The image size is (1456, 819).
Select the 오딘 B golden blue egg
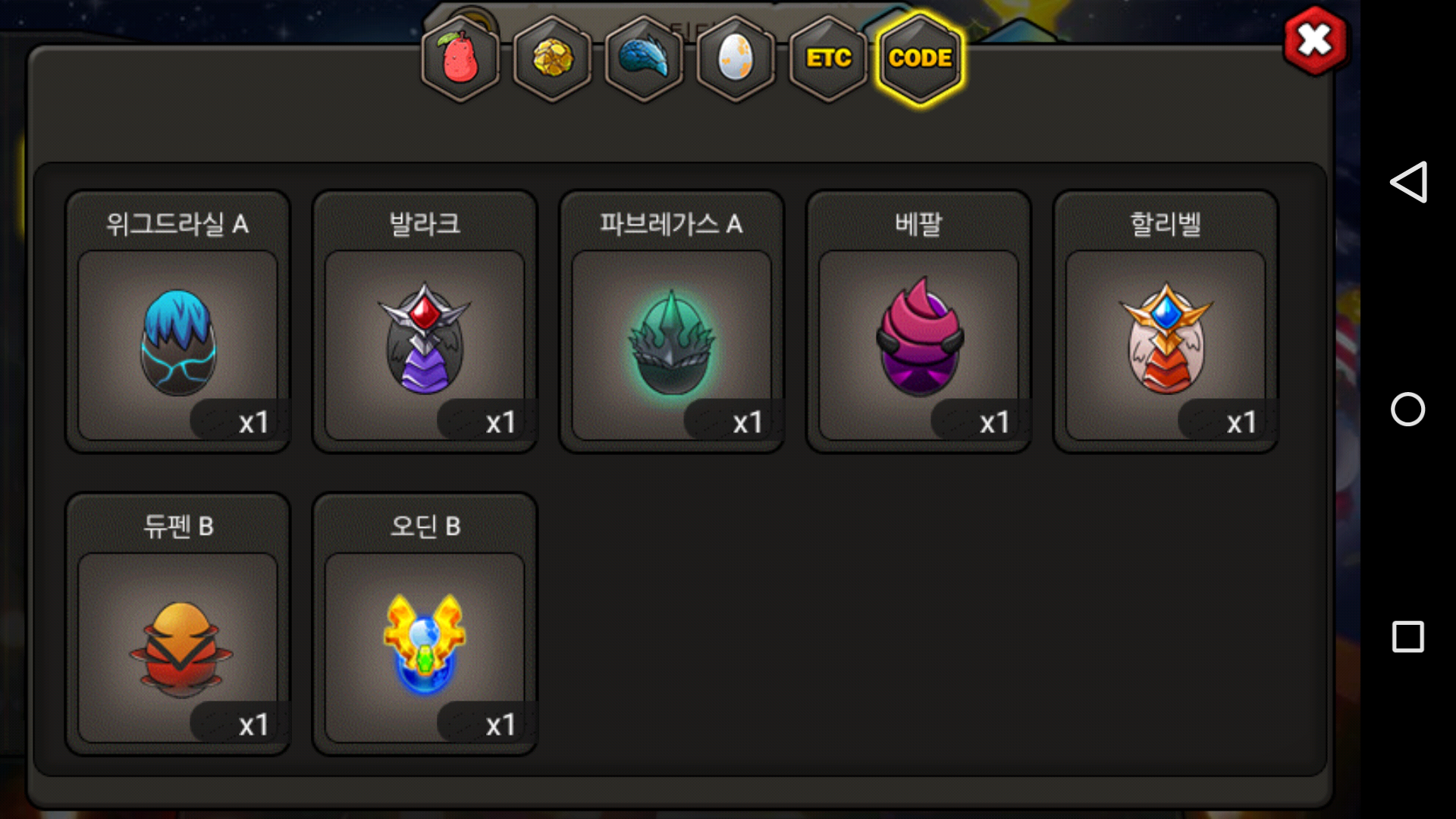425,648
